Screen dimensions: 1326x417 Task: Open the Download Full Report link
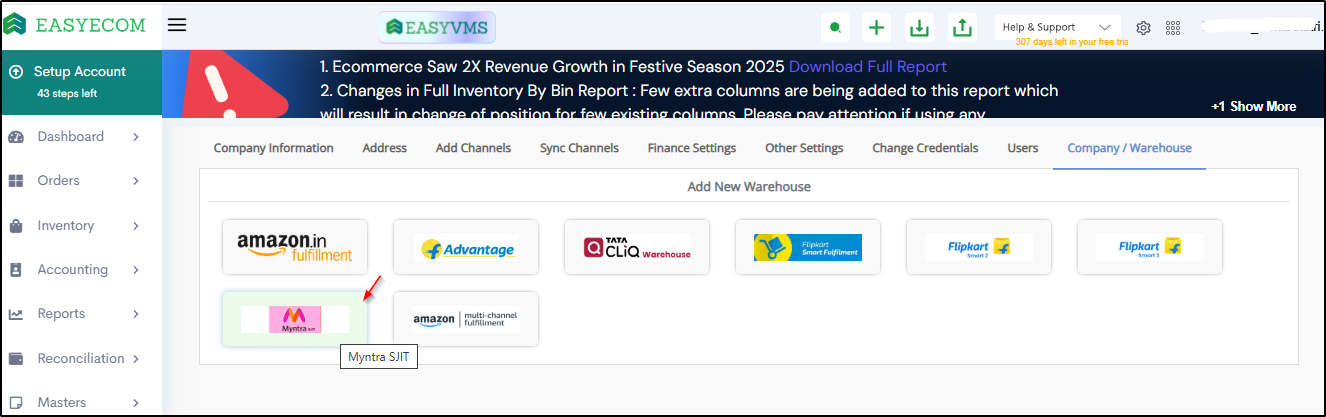pos(867,67)
